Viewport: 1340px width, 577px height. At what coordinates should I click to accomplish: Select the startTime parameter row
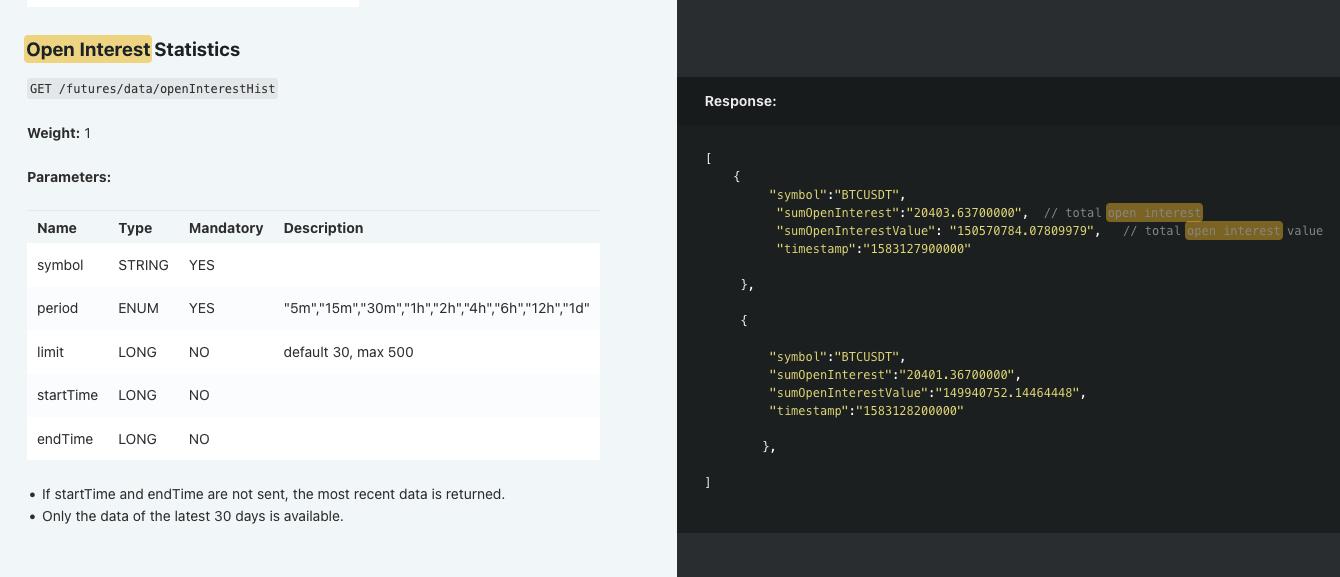pyautogui.click(x=313, y=395)
